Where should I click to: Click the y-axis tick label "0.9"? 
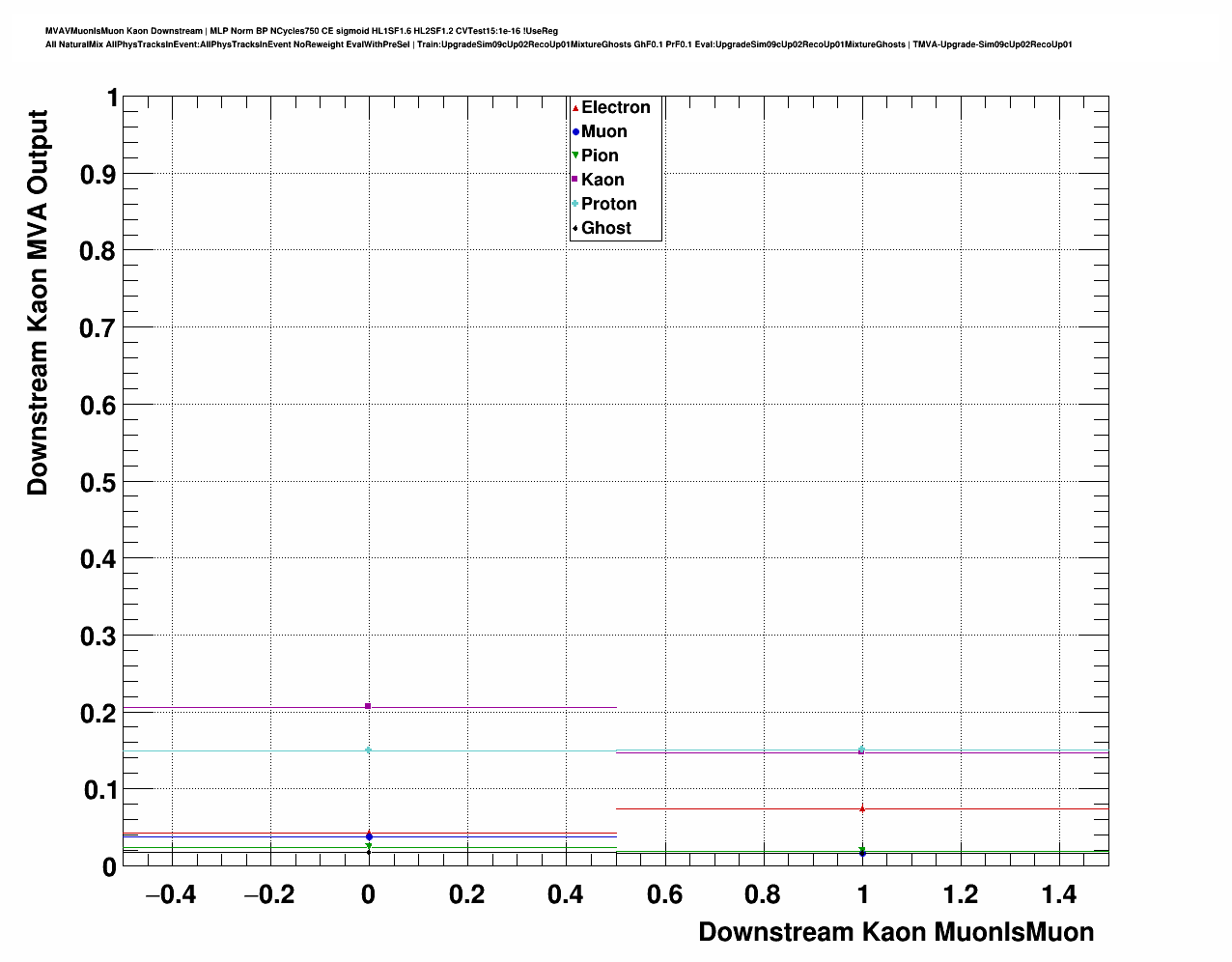[x=99, y=174]
